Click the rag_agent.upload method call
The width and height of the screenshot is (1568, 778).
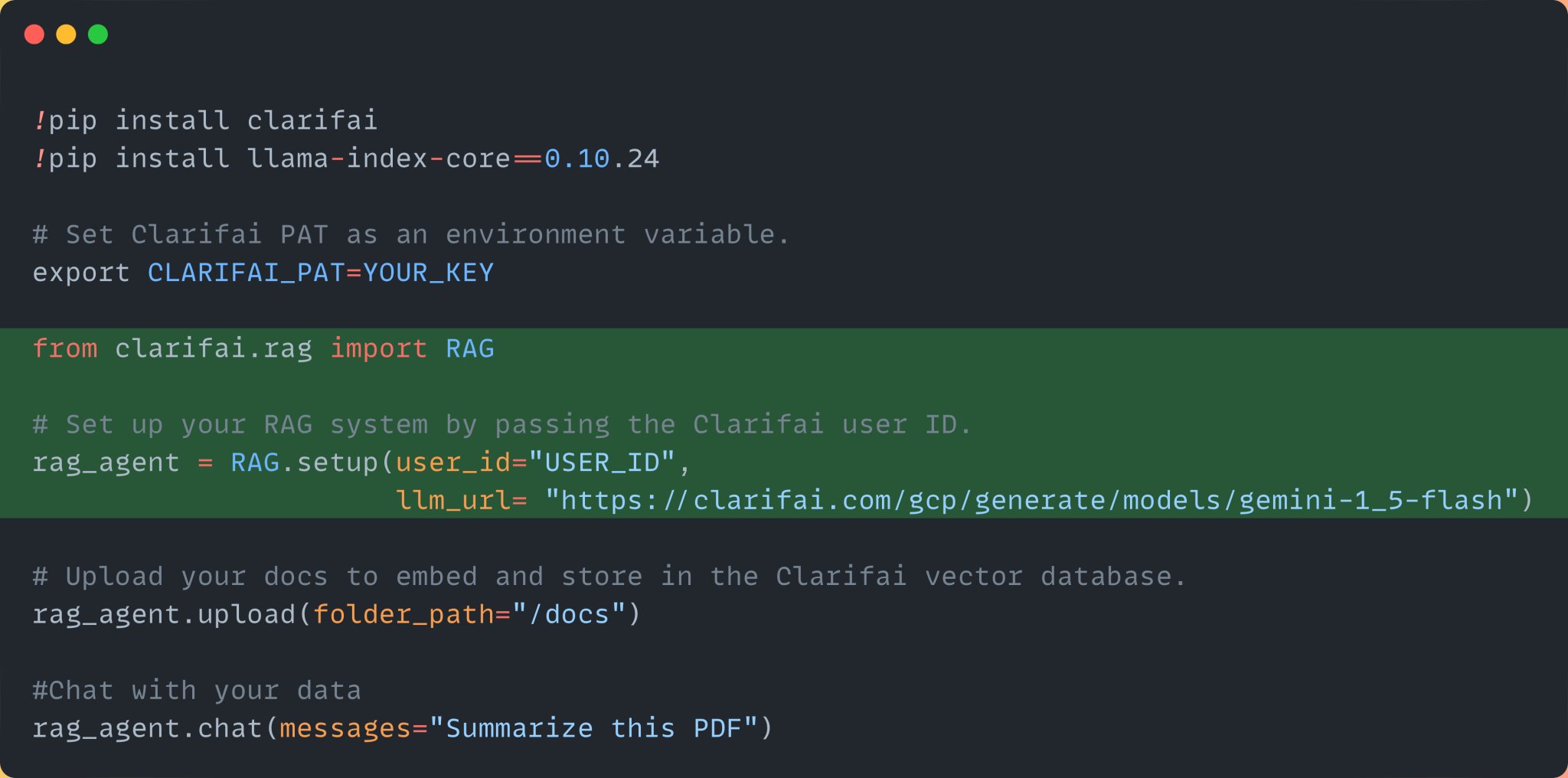(x=164, y=614)
